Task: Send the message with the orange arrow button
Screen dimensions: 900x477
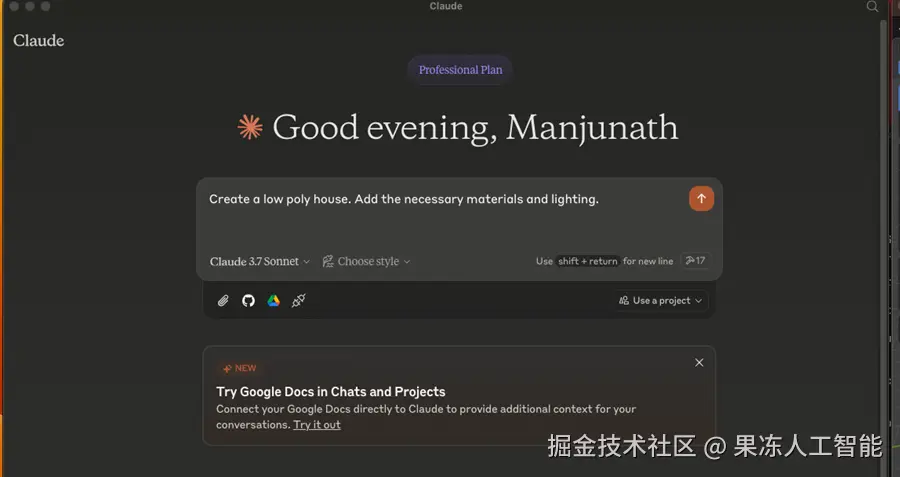Action: click(x=701, y=199)
